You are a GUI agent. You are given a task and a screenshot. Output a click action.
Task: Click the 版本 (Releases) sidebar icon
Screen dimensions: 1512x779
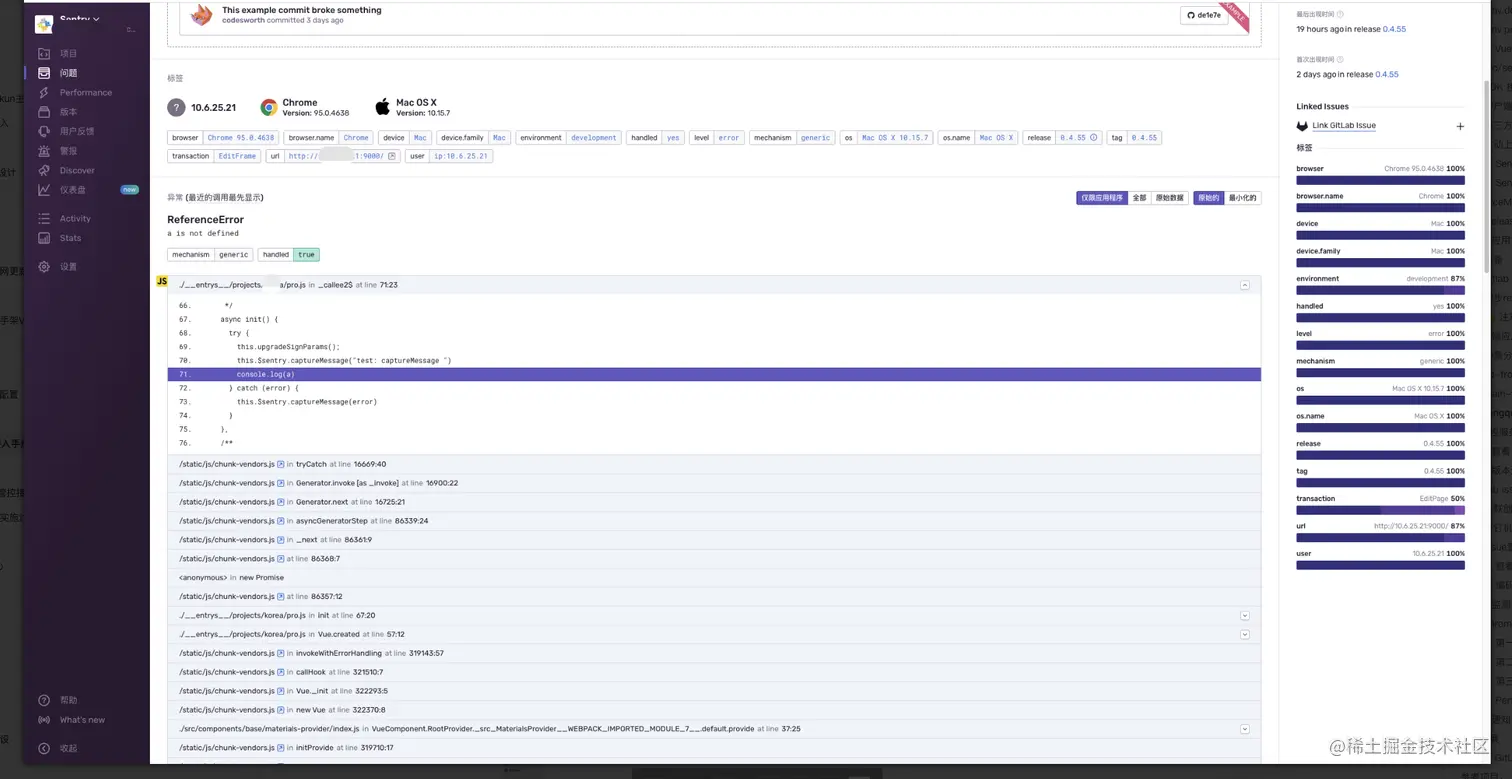click(44, 112)
